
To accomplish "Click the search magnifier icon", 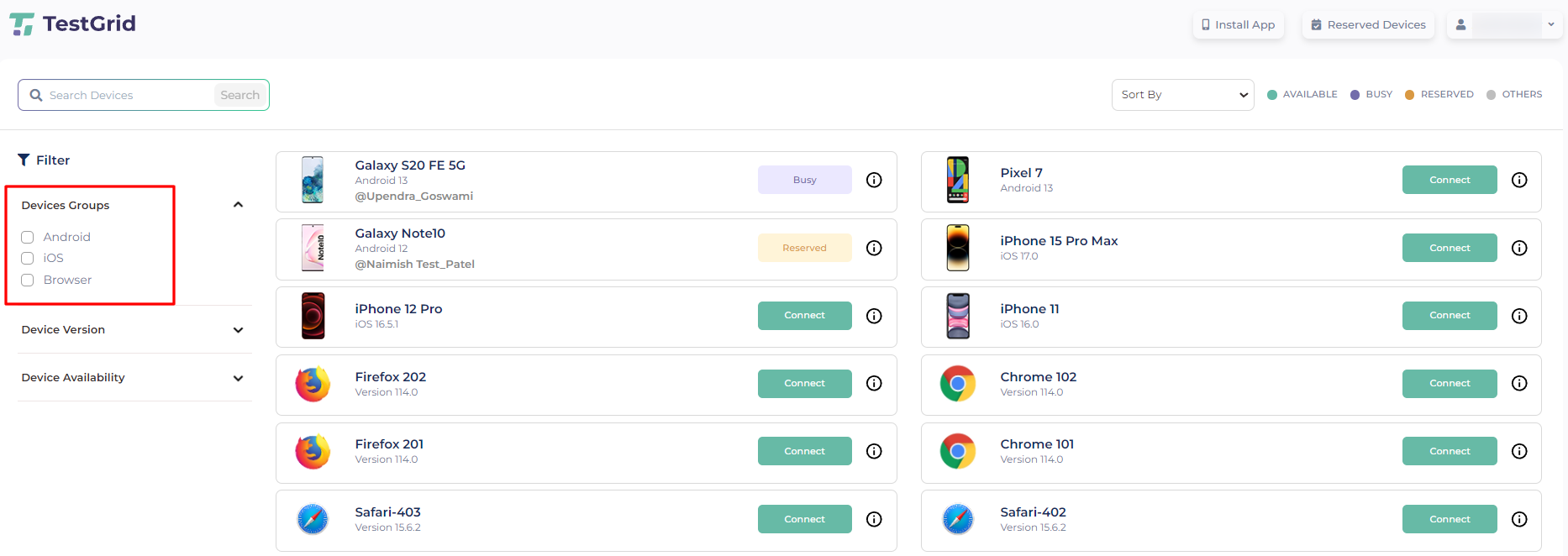I will 36,95.
